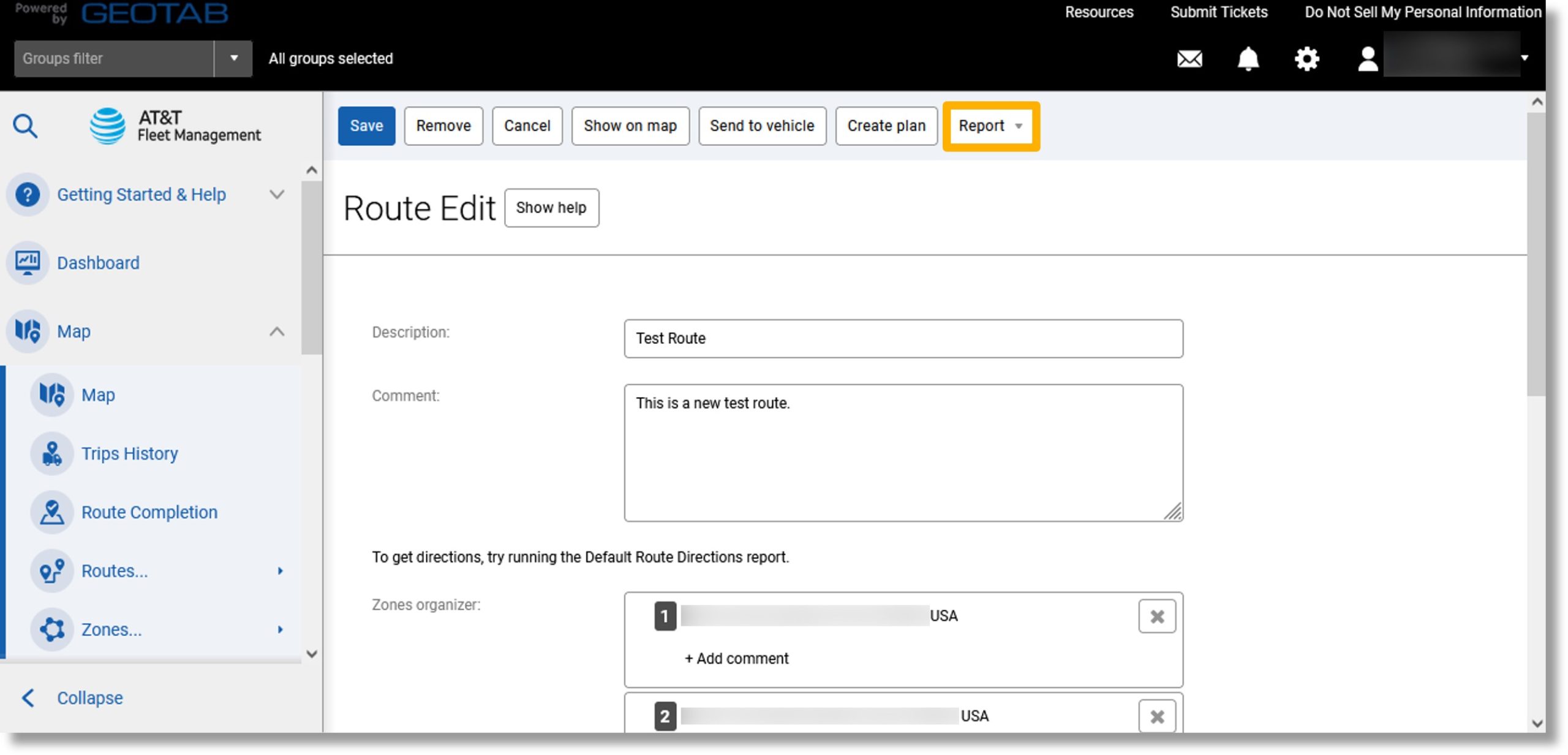
Task: Click the Remove button
Action: pos(443,126)
